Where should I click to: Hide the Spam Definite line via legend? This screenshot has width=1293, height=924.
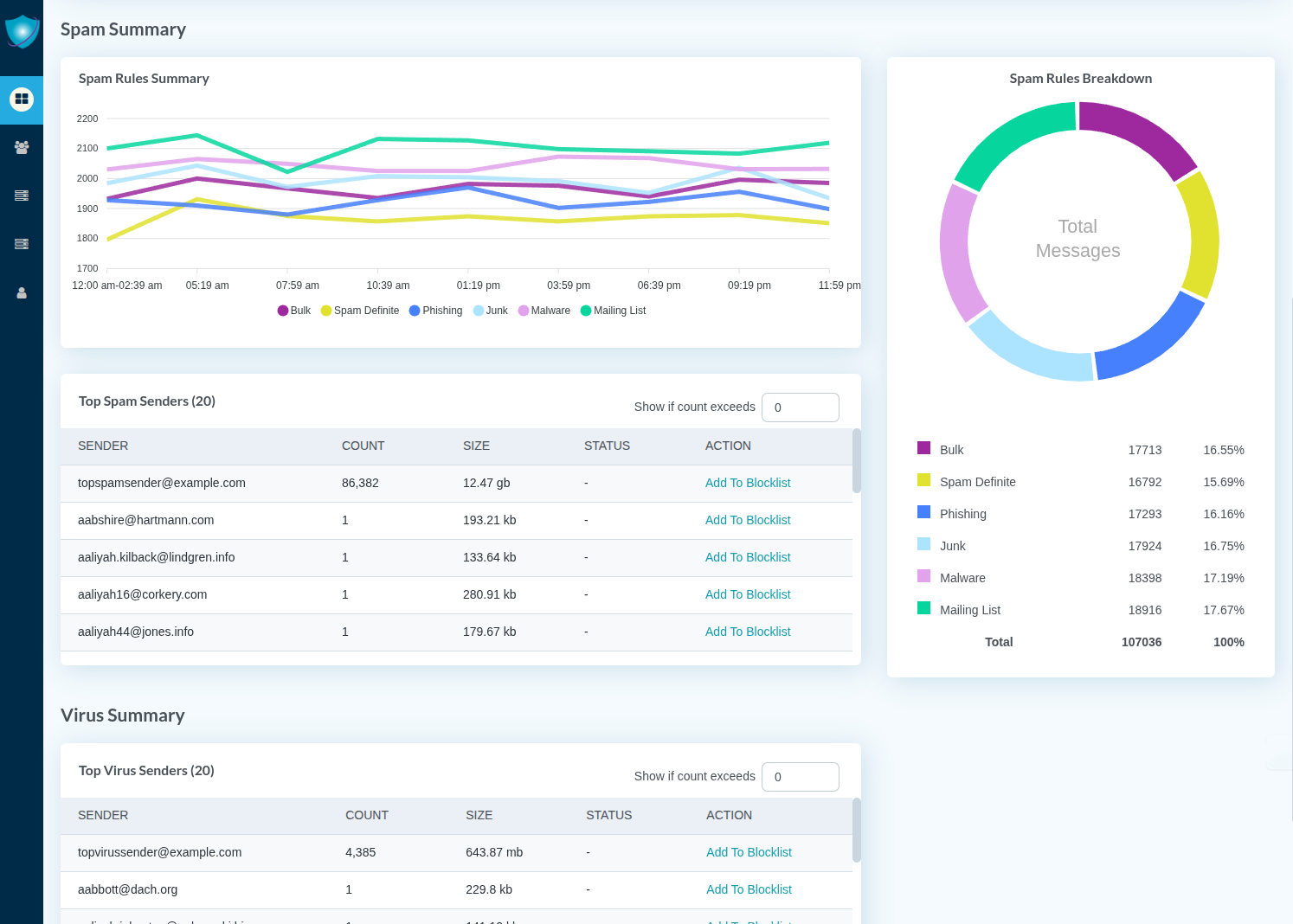[359, 311]
